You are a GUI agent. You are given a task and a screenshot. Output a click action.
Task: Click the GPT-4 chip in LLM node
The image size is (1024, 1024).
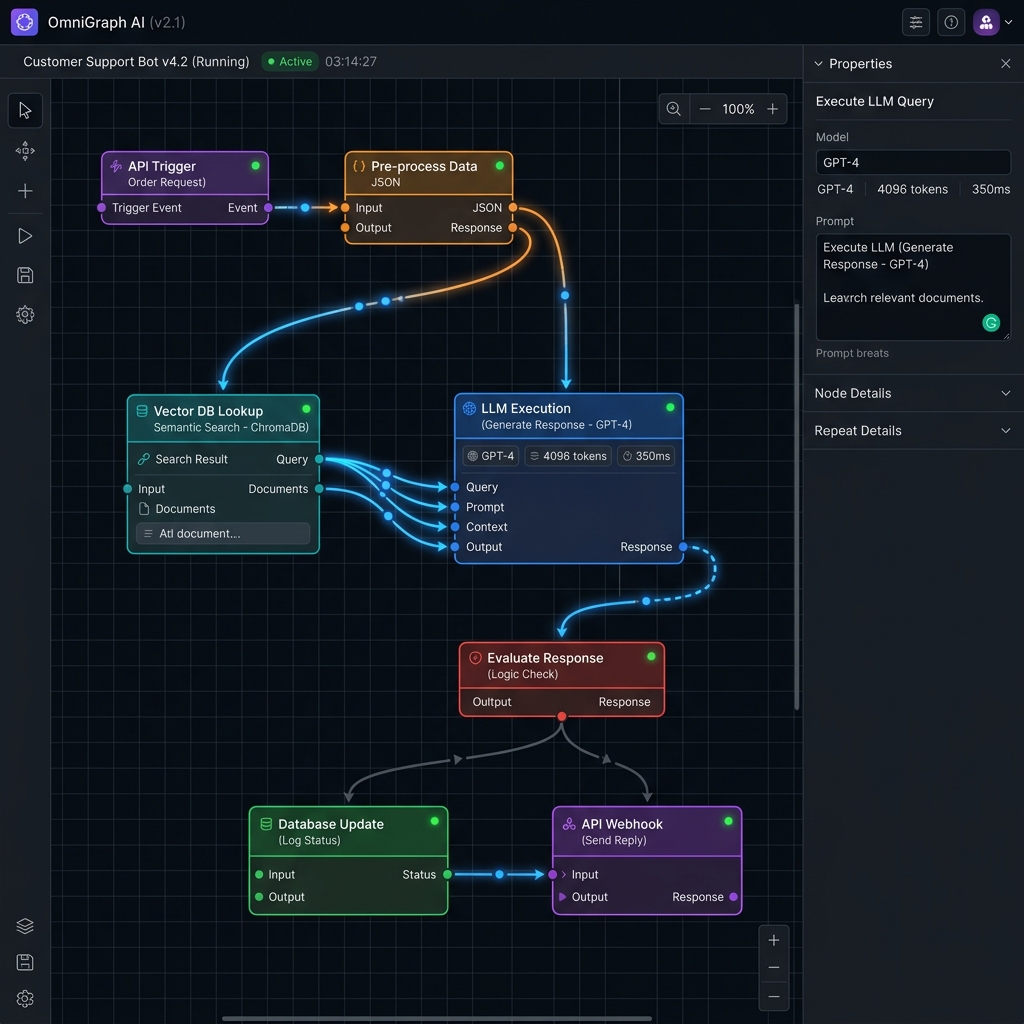click(x=490, y=456)
